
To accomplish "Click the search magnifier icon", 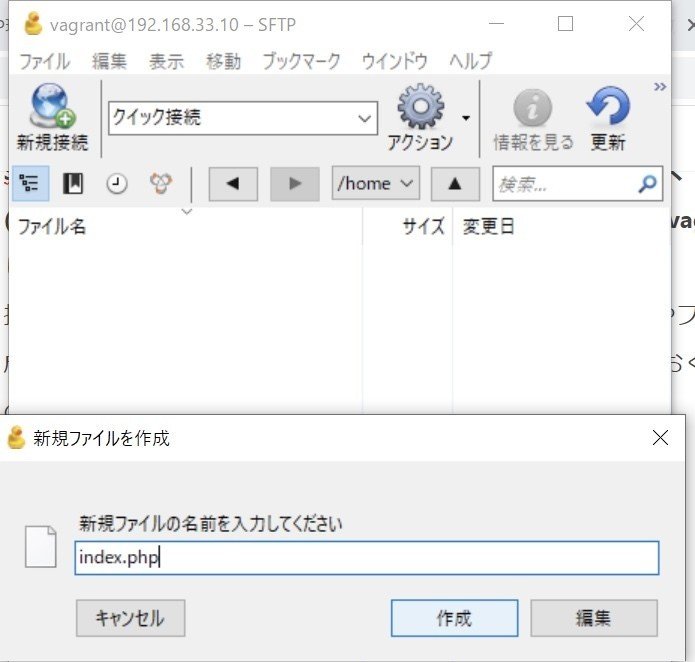I will (647, 184).
